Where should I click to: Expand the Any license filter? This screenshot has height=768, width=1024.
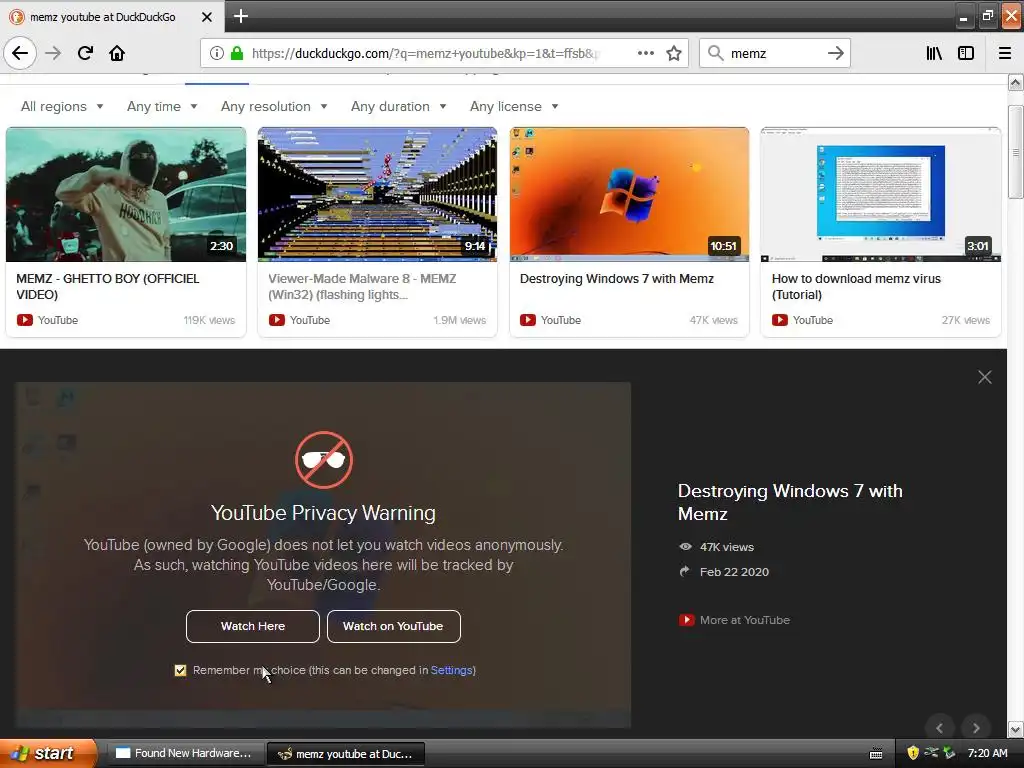514,106
